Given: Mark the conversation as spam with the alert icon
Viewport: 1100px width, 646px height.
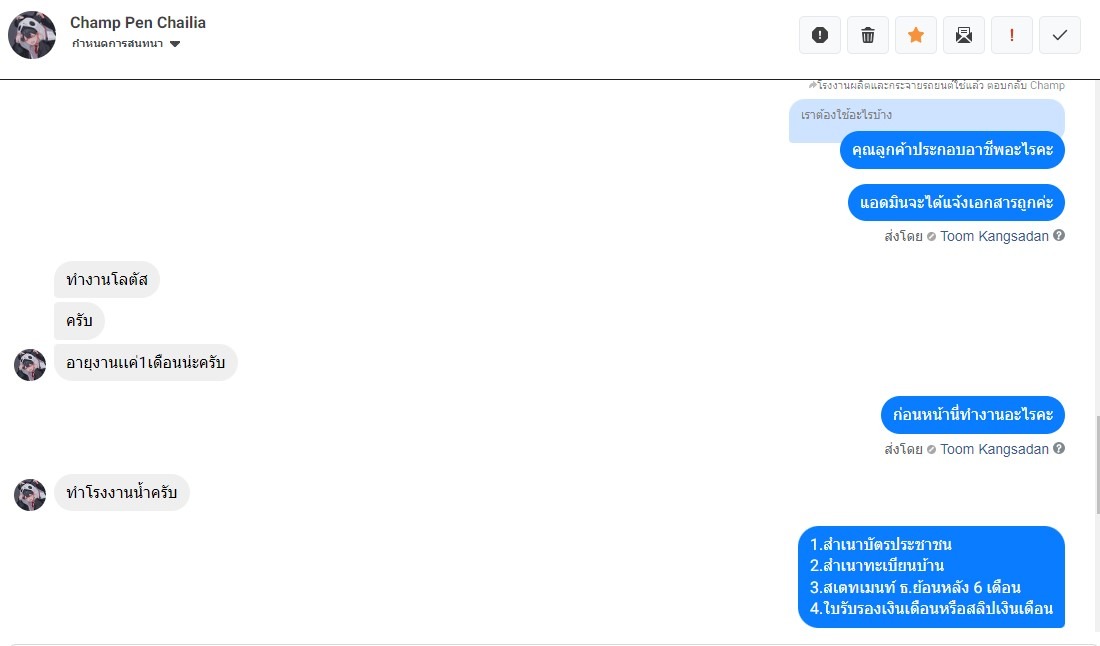Looking at the screenshot, I should pyautogui.click(x=819, y=35).
